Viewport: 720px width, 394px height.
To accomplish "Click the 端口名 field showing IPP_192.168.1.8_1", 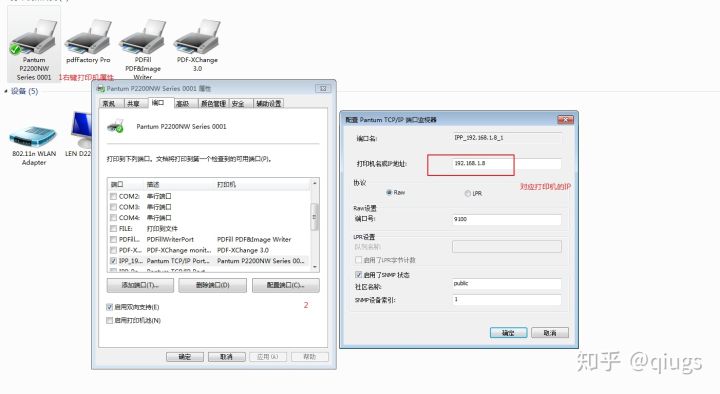I will (x=507, y=138).
